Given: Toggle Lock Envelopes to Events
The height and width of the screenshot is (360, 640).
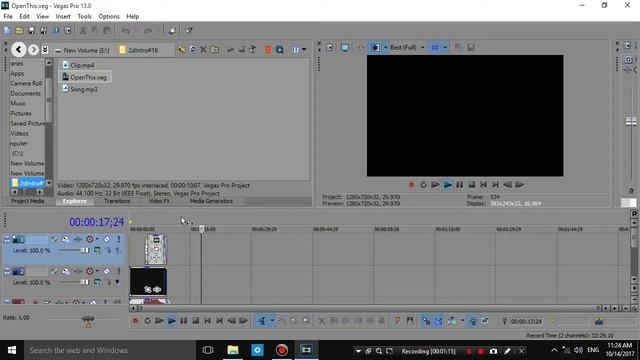Looking at the screenshot, I should click(x=473, y=321).
